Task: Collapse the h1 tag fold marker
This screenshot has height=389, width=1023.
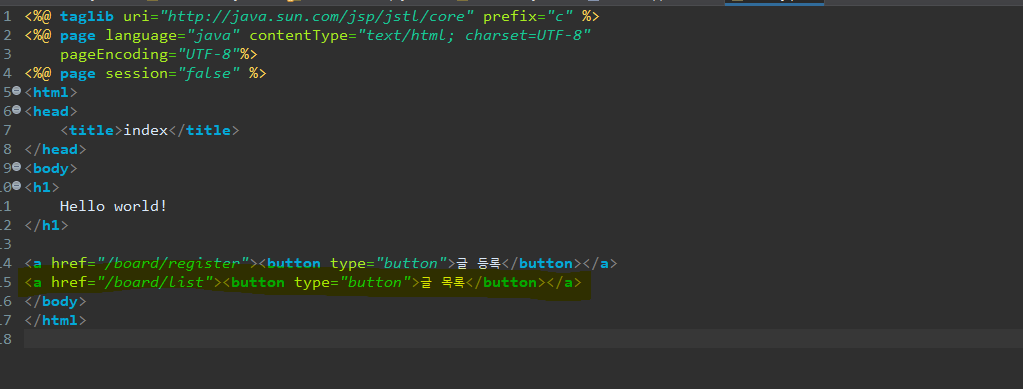Action: pos(17,186)
